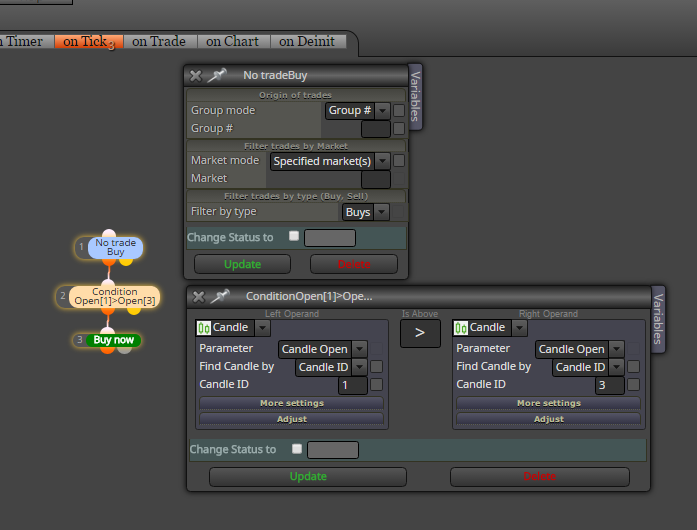Image resolution: width=697 pixels, height=530 pixels.
Task: Click Delete in No tradeBuy panel
Action: click(x=354, y=264)
